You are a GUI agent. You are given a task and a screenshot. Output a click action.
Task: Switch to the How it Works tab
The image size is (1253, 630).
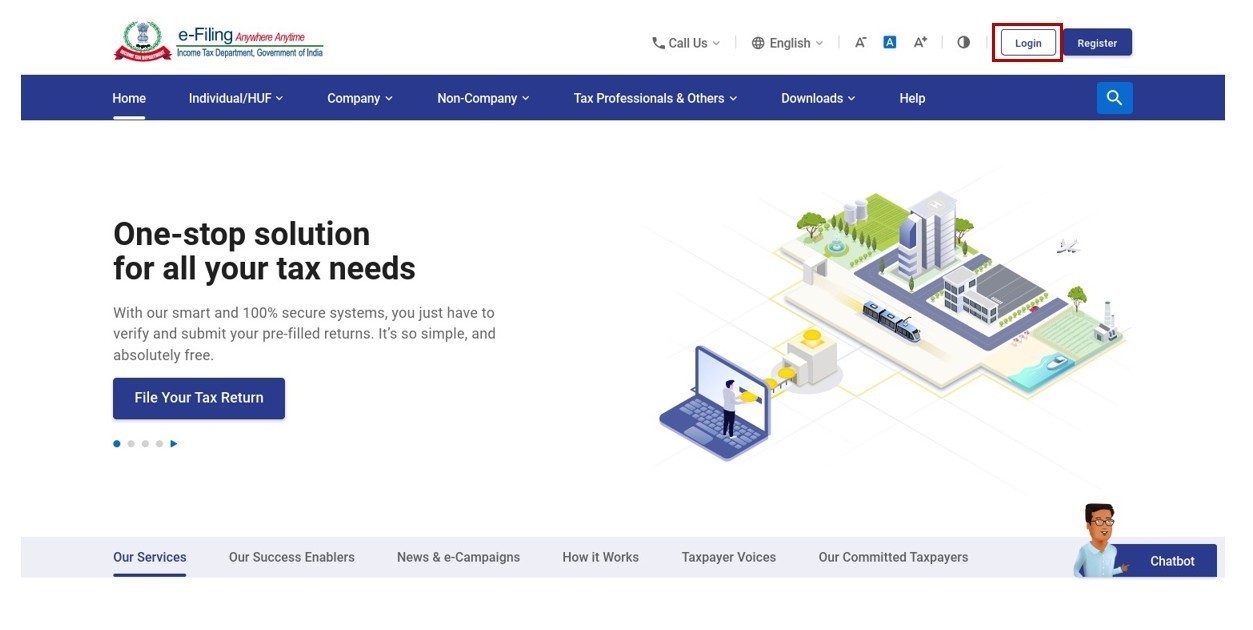[x=600, y=557]
